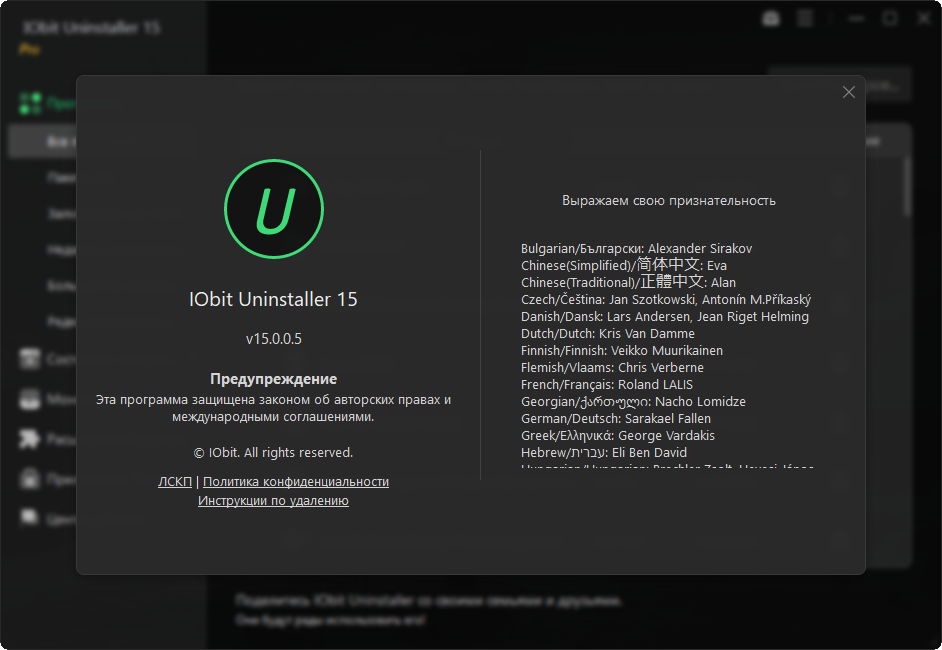Select the Hebrew credit line, Eli Ben David

pyautogui.click(x=604, y=452)
